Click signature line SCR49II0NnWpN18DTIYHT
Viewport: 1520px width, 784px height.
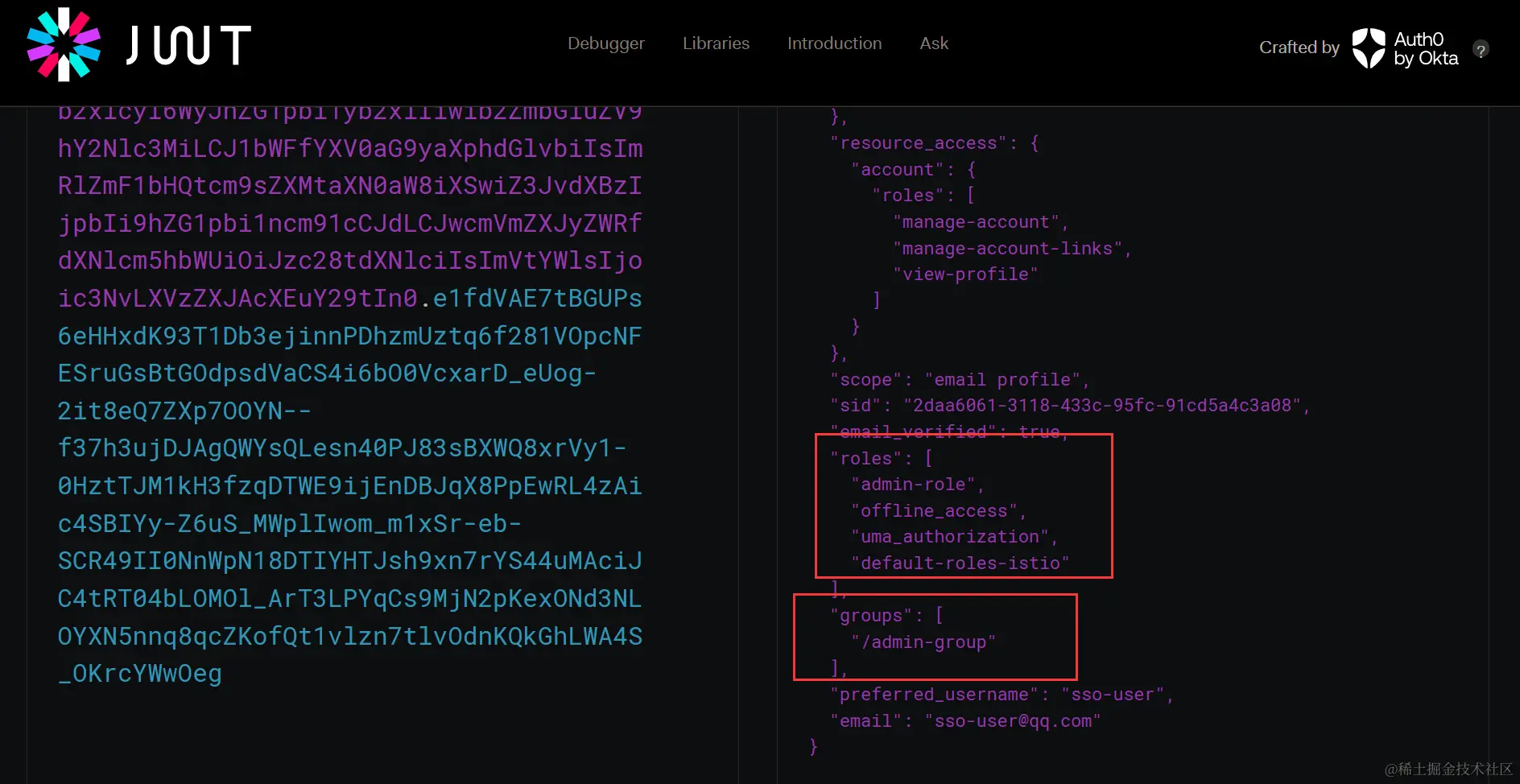(x=350, y=560)
